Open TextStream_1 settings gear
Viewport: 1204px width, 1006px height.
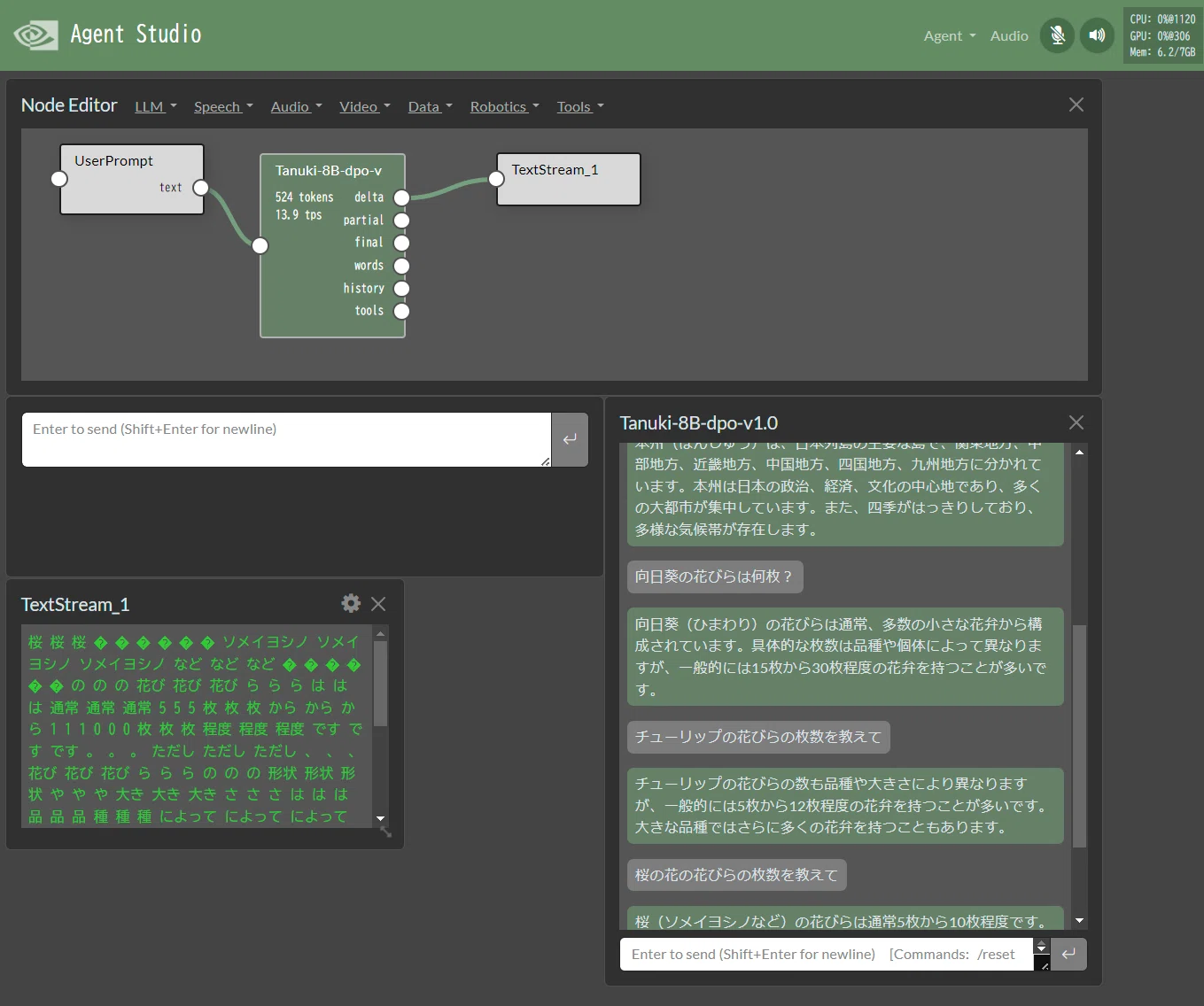351,603
